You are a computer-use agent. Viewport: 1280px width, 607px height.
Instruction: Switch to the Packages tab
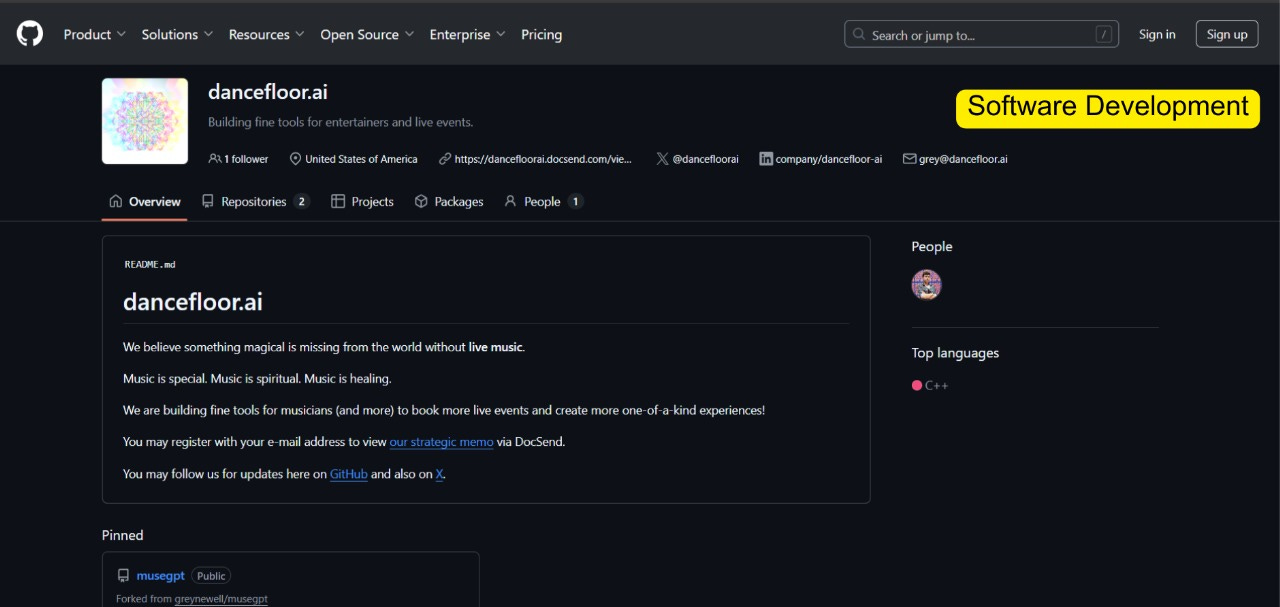tap(449, 201)
